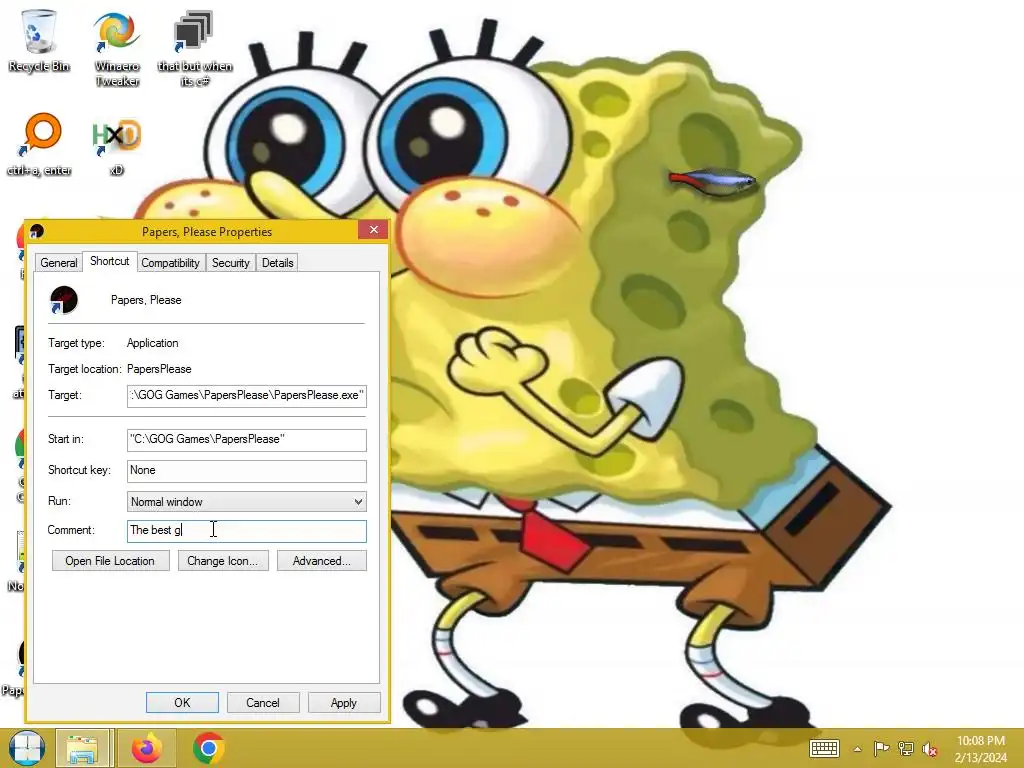Click the 'PapersPlease' target location text

point(159,369)
